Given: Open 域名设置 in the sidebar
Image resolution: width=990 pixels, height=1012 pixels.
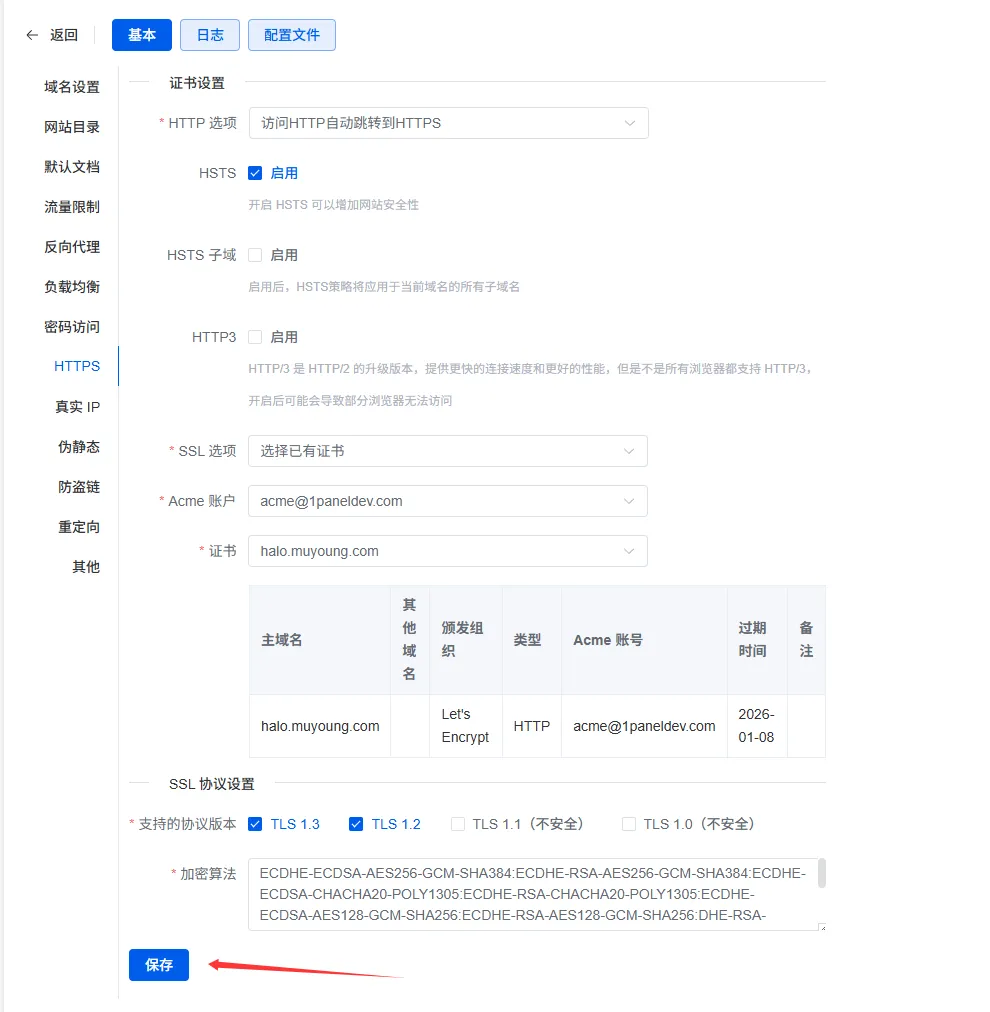Looking at the screenshot, I should click(x=72, y=87).
